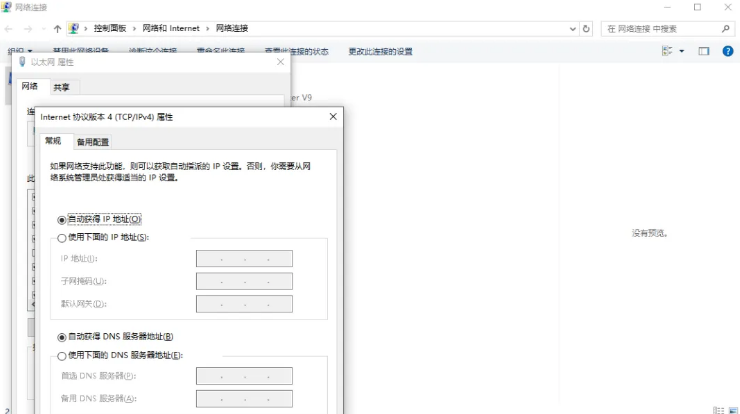Click 更改此连接的设置 in toolbar
The image size is (740, 414).
coord(380,51)
